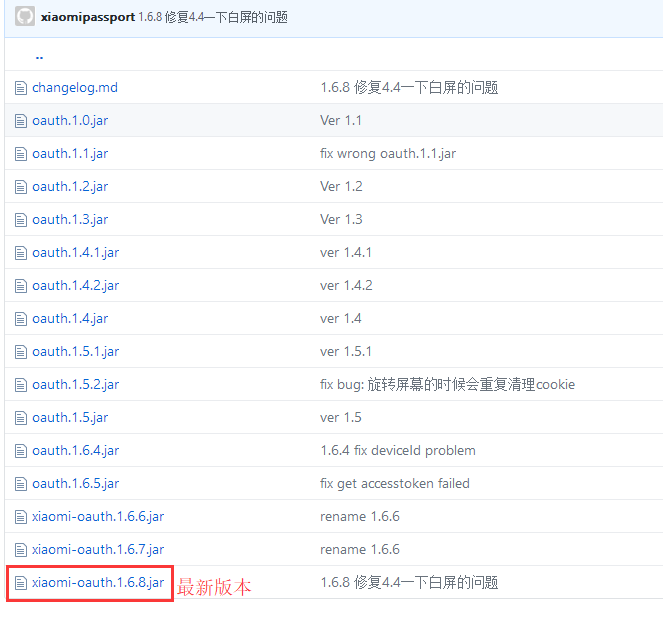Open the 'Ver 1.3' commit message
Image resolution: width=663 pixels, height=623 pixels.
click(341, 220)
